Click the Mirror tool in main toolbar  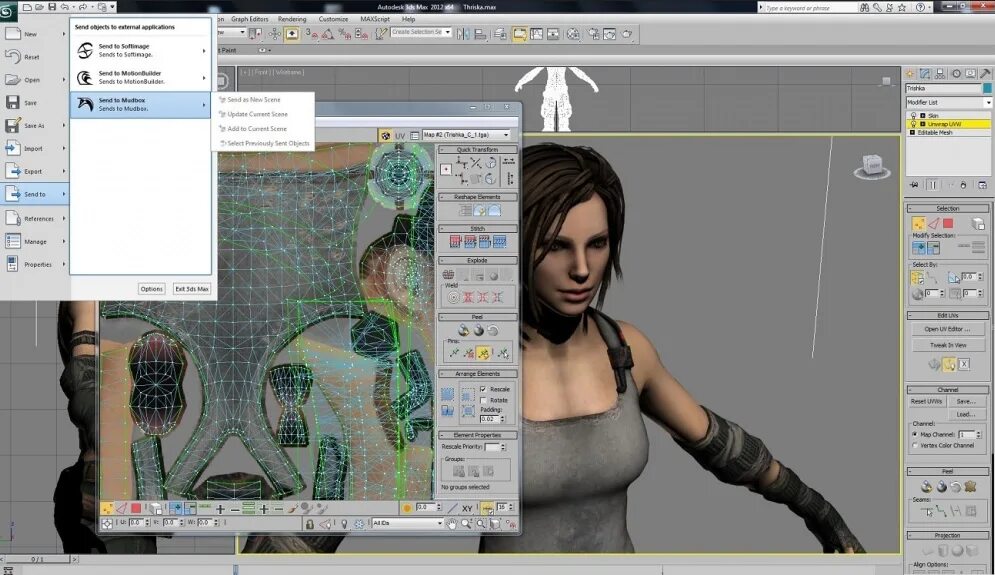(x=463, y=34)
